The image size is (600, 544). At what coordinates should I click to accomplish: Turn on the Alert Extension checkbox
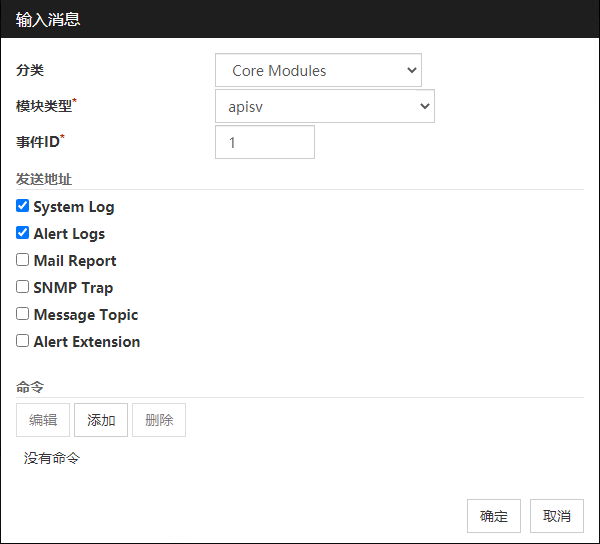23,341
